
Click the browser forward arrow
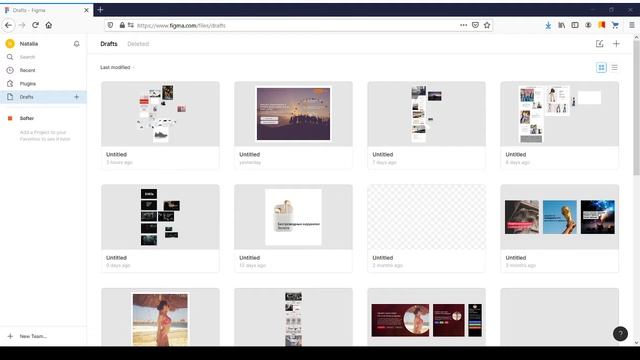(x=22, y=25)
